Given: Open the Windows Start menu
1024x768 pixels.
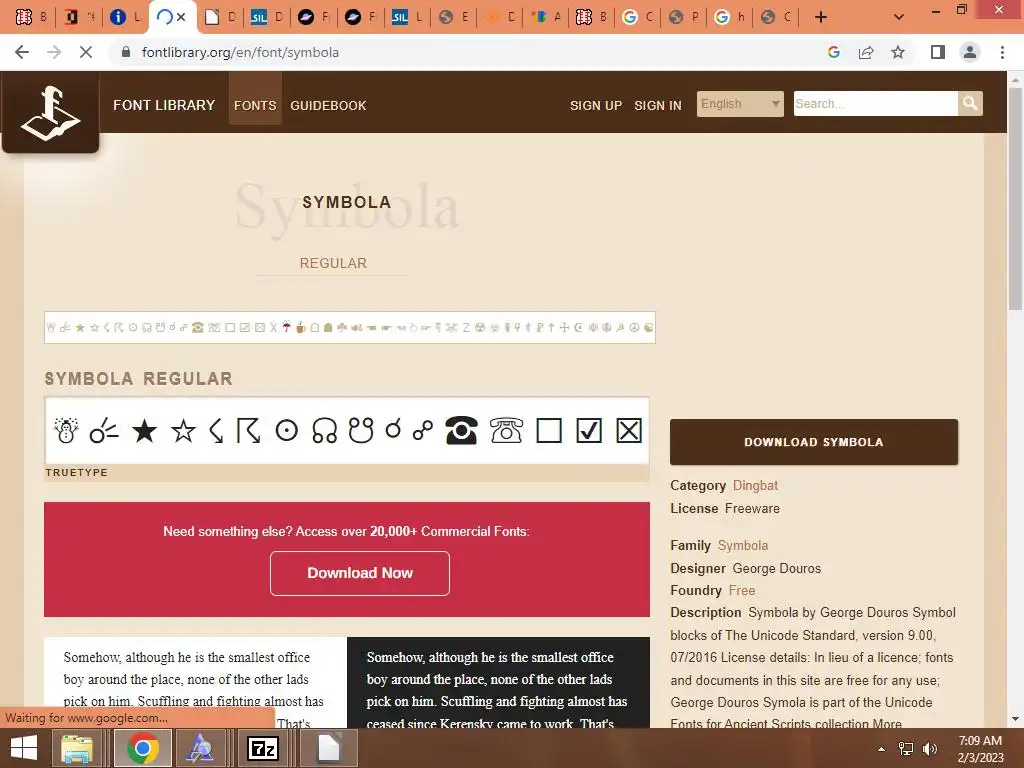Looking at the screenshot, I should point(24,748).
